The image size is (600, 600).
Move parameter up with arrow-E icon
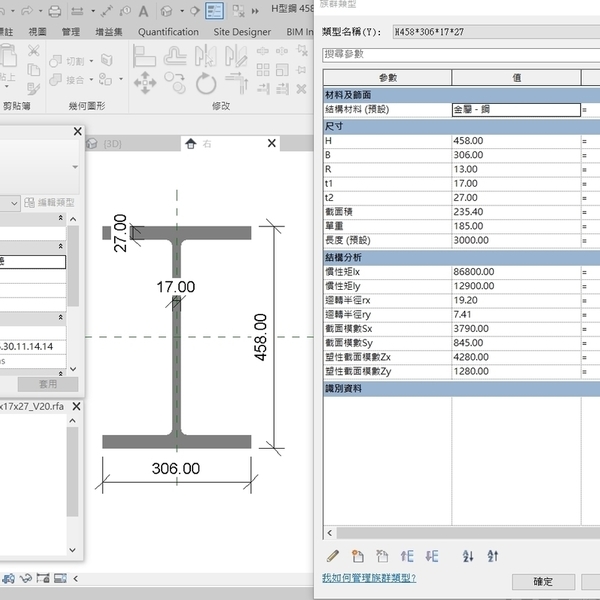click(x=407, y=556)
